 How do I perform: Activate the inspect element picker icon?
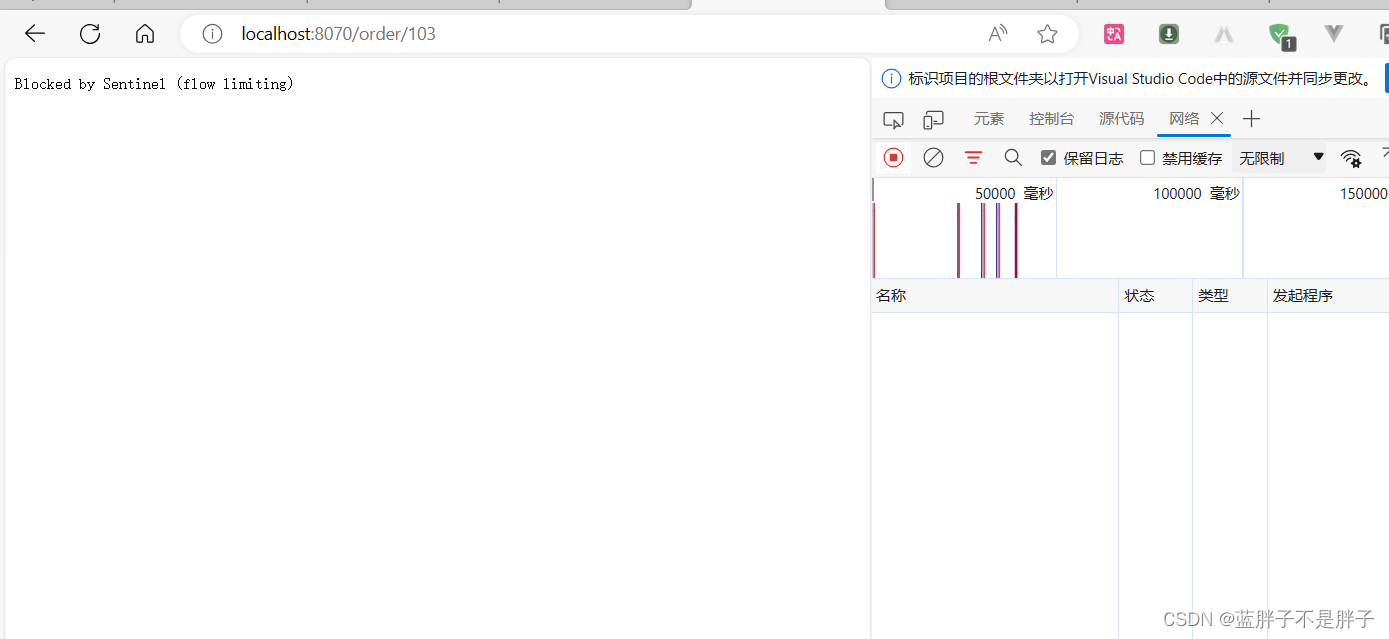[893, 120]
